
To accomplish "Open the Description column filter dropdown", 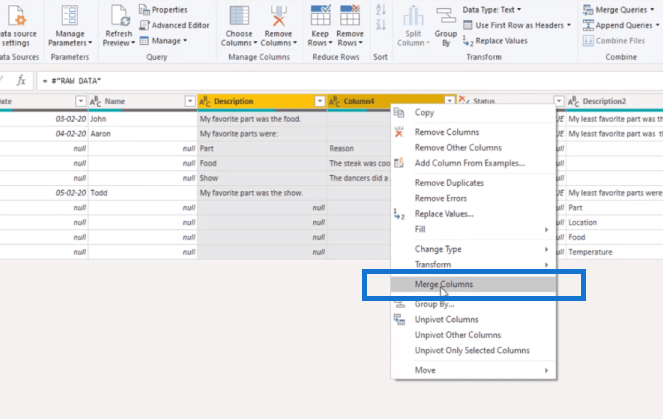I will click(320, 101).
